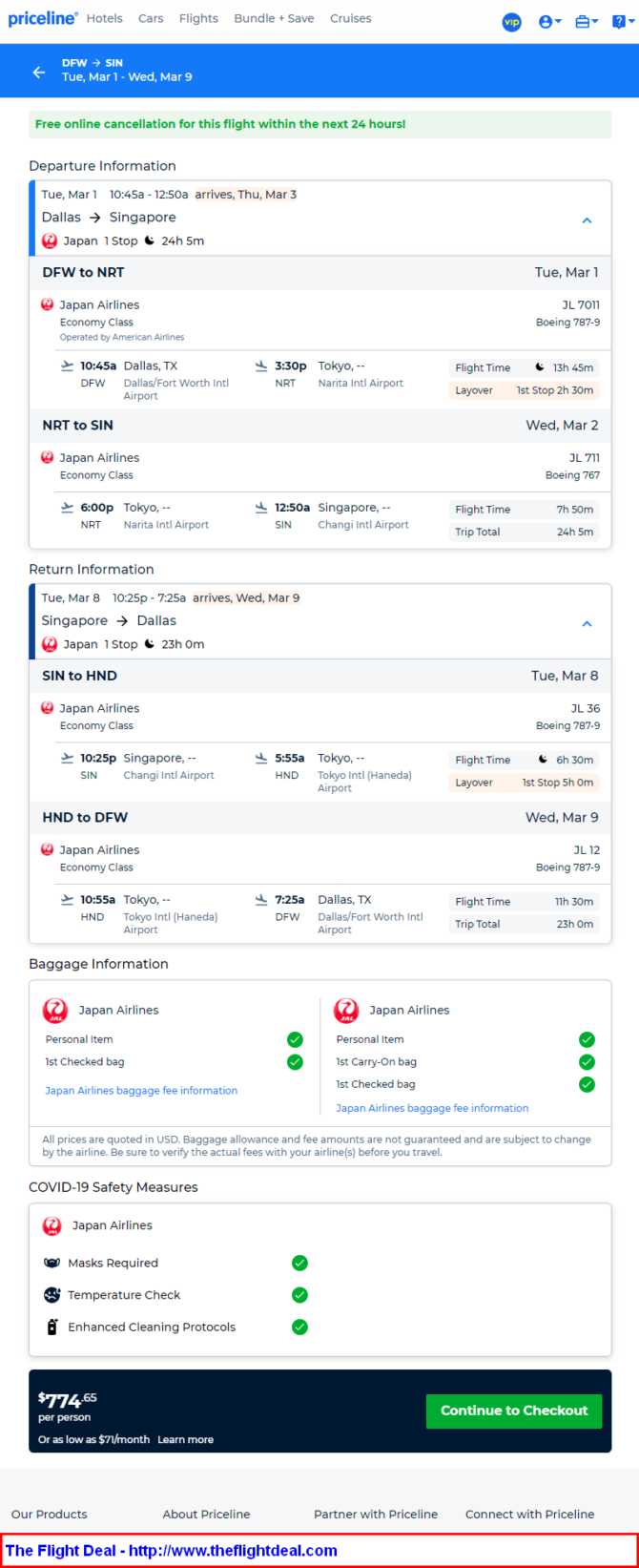
Task: Collapse the Singapore to Dallas return details
Action: [587, 624]
